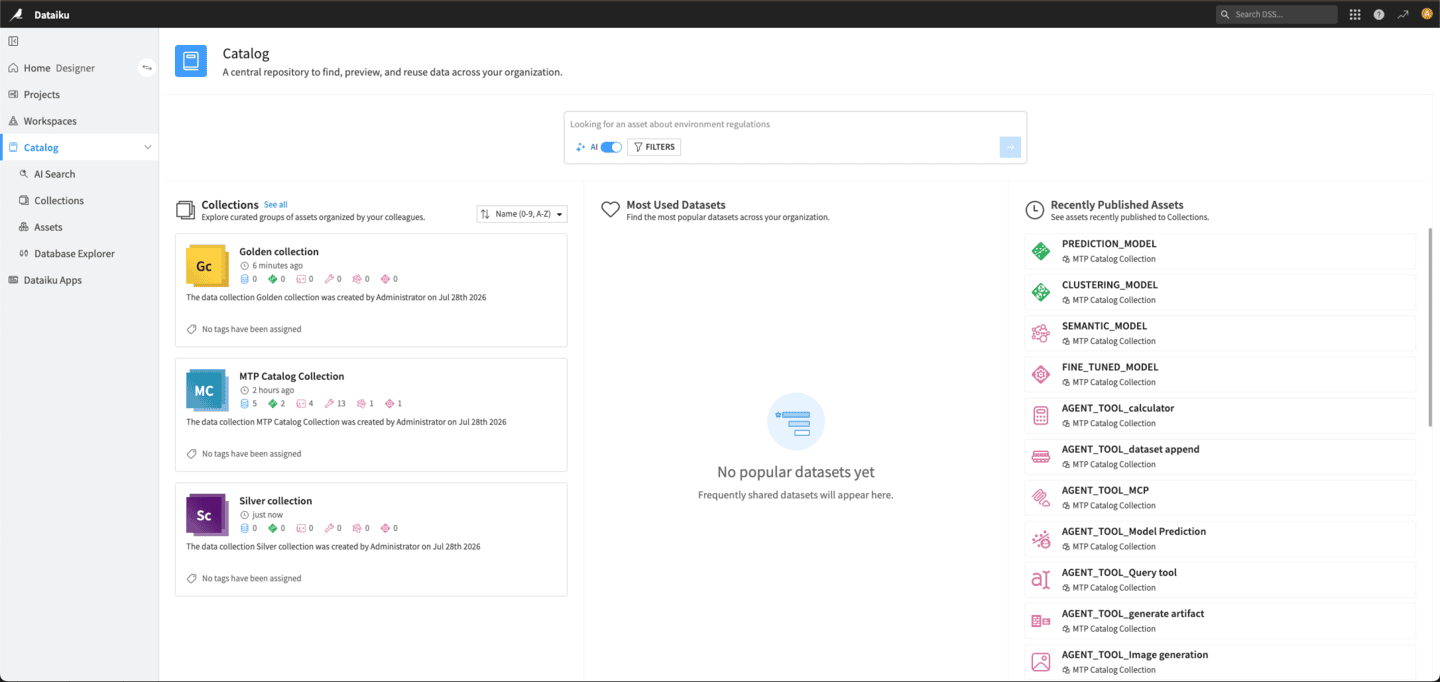Collapse the left sidebar panel
This screenshot has width=1440, height=682.
tap(13, 41)
